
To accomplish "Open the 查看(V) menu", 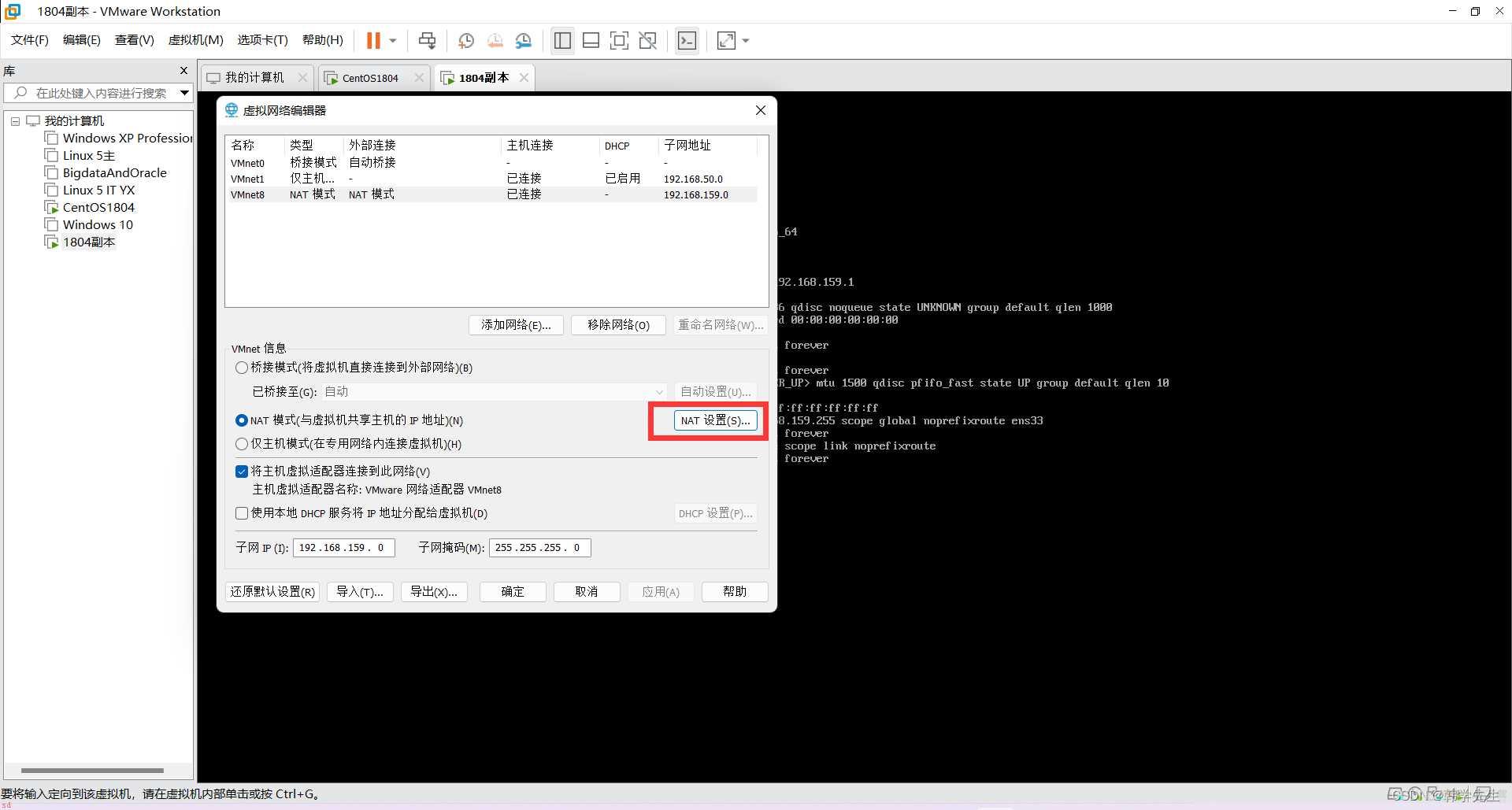I will tap(135, 40).
